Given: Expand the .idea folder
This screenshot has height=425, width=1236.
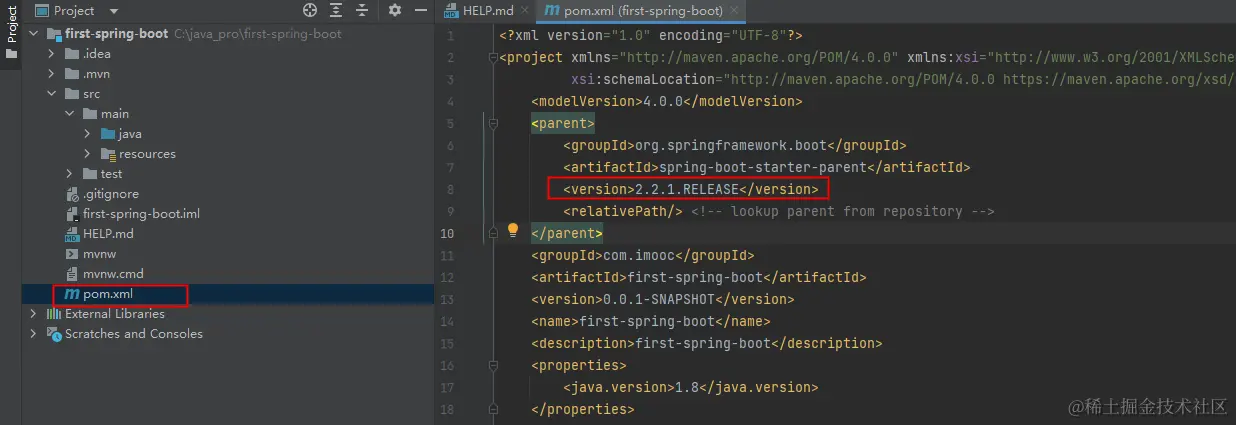Looking at the screenshot, I should point(53,53).
